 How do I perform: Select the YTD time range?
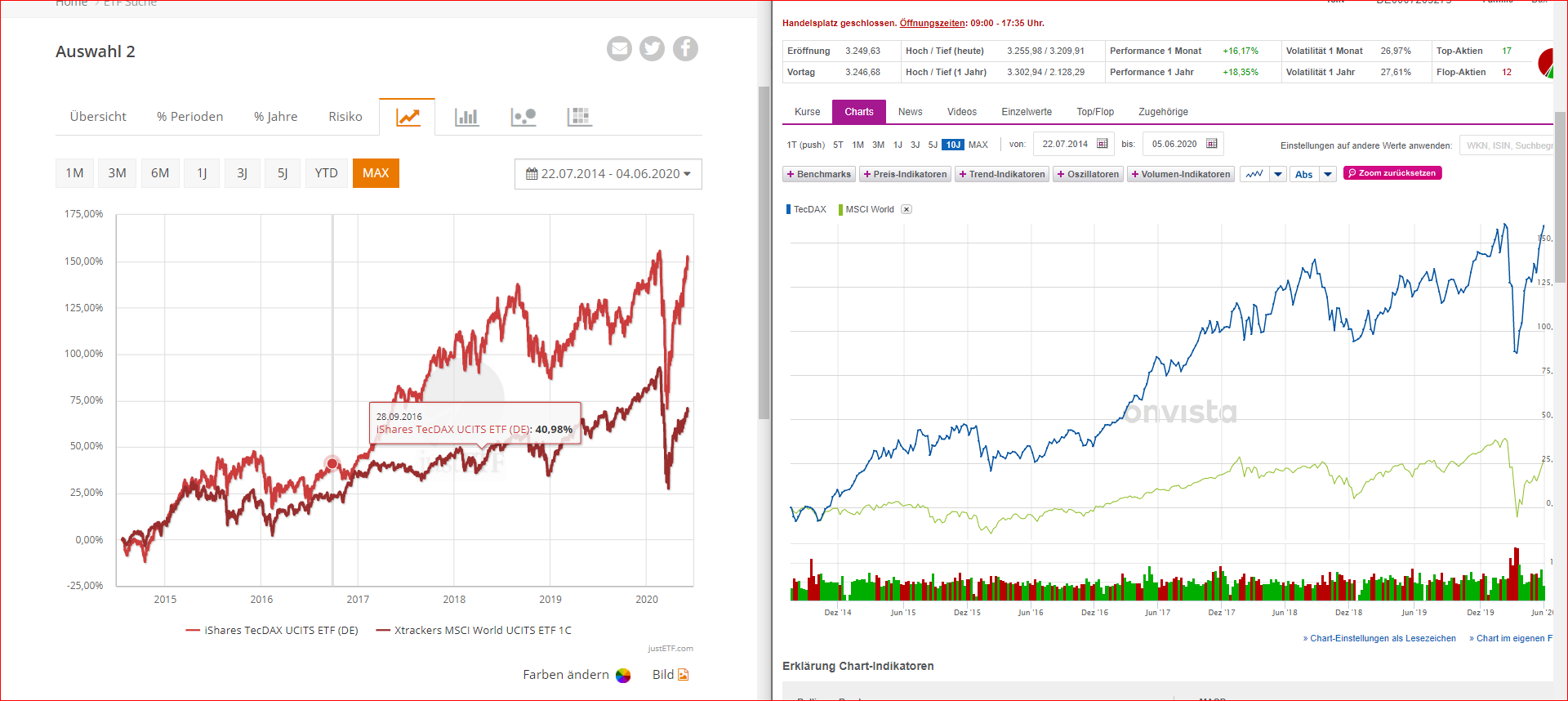pos(326,173)
